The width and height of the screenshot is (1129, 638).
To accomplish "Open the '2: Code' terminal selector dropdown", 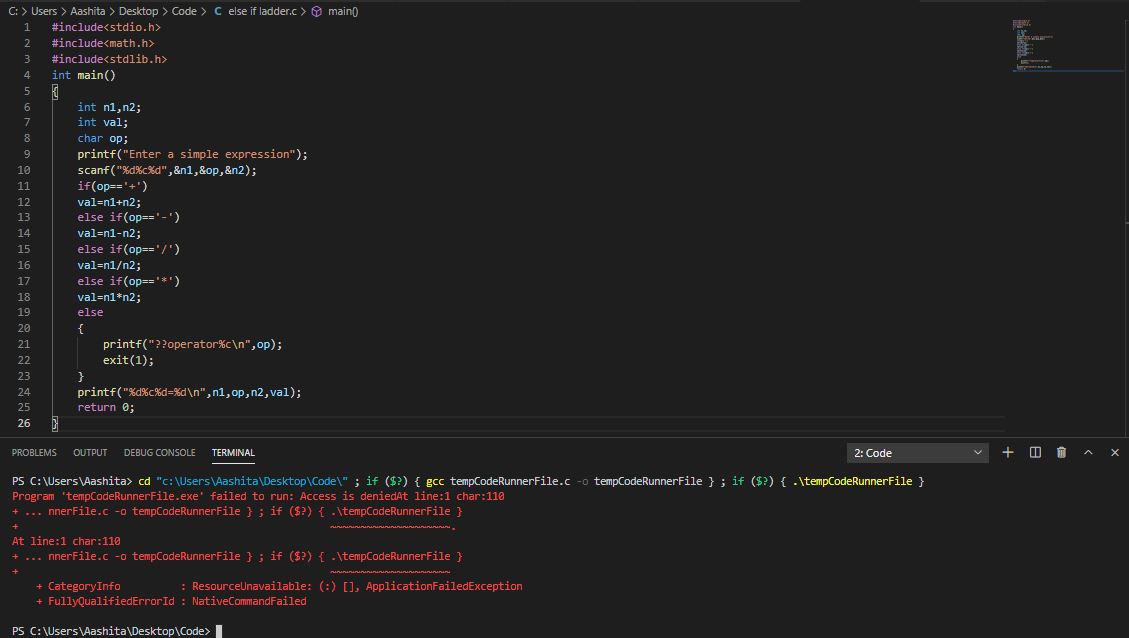I will (917, 453).
